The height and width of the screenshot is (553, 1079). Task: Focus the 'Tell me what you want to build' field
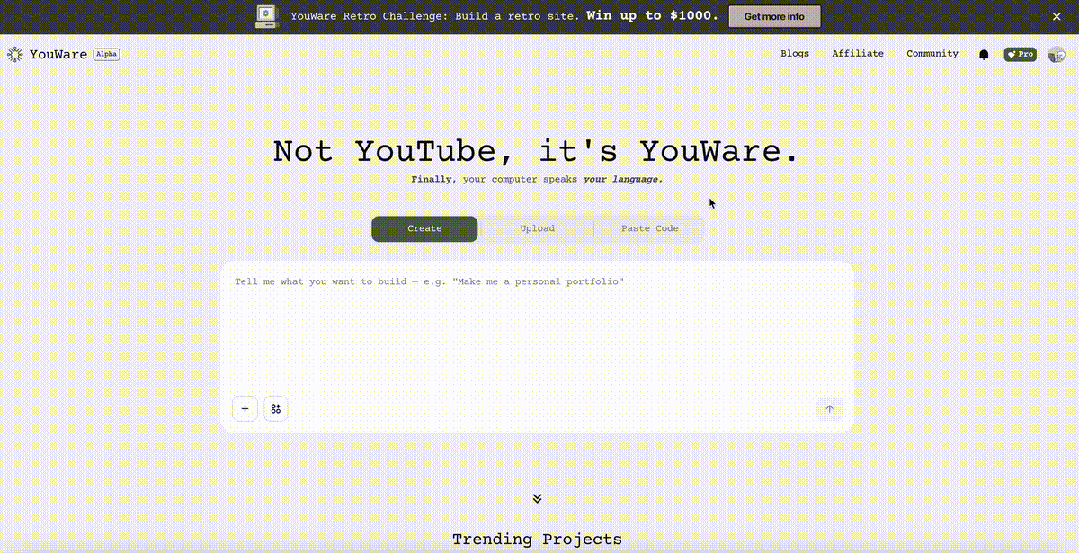coord(536,330)
